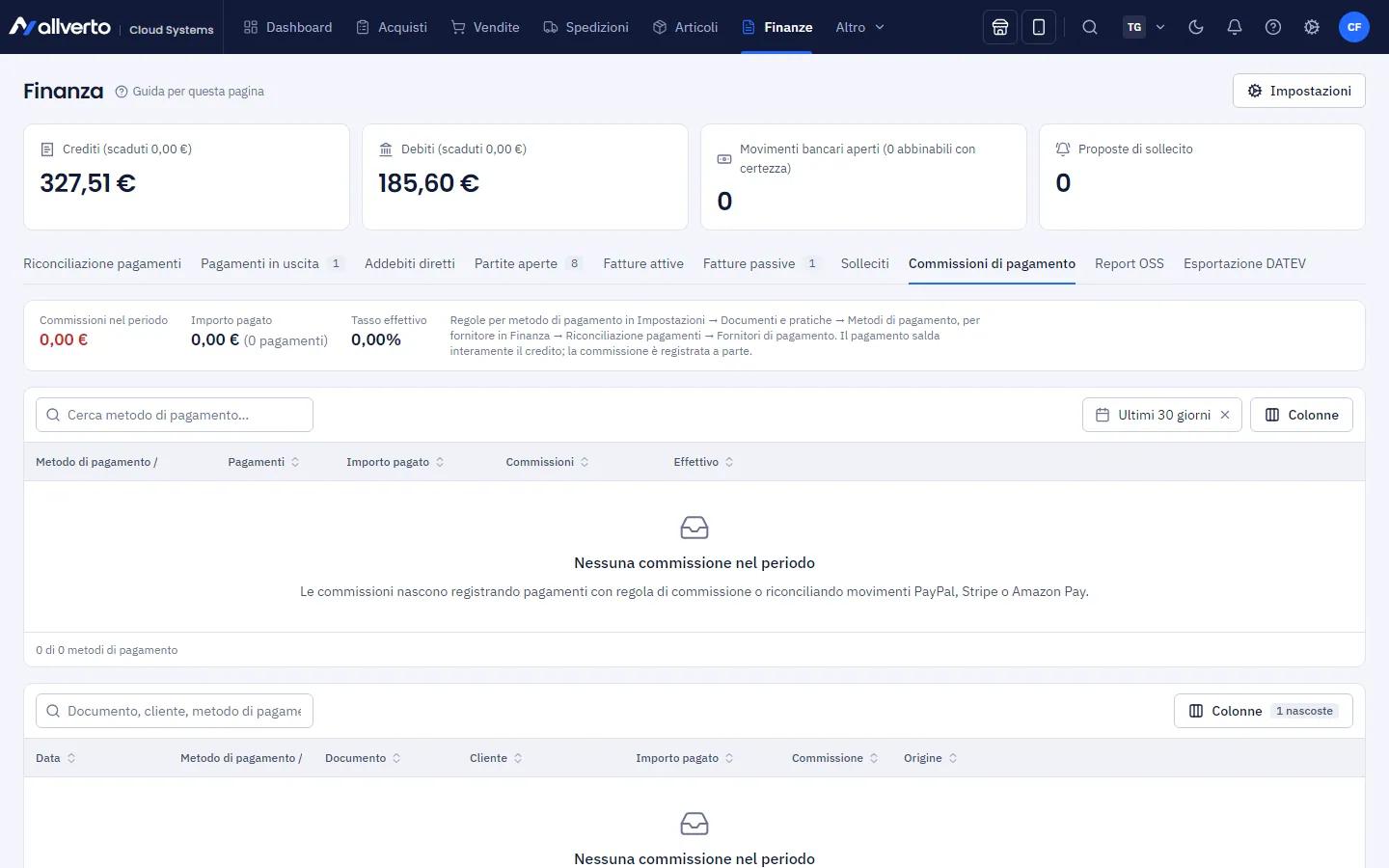
Task: Clear the Ultimi 30 giorni filter
Action: click(1225, 415)
